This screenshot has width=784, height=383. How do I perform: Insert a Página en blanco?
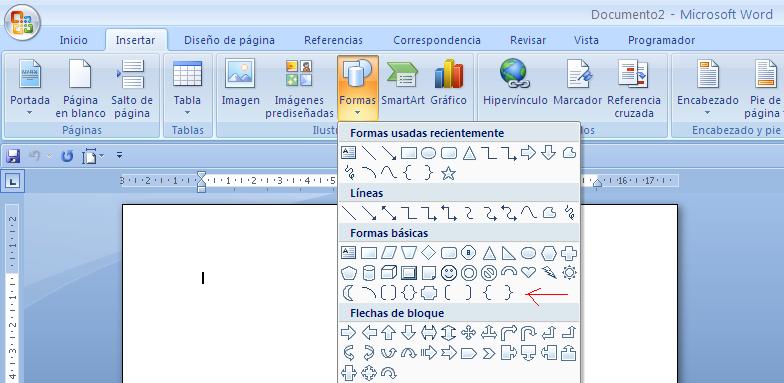click(x=80, y=88)
